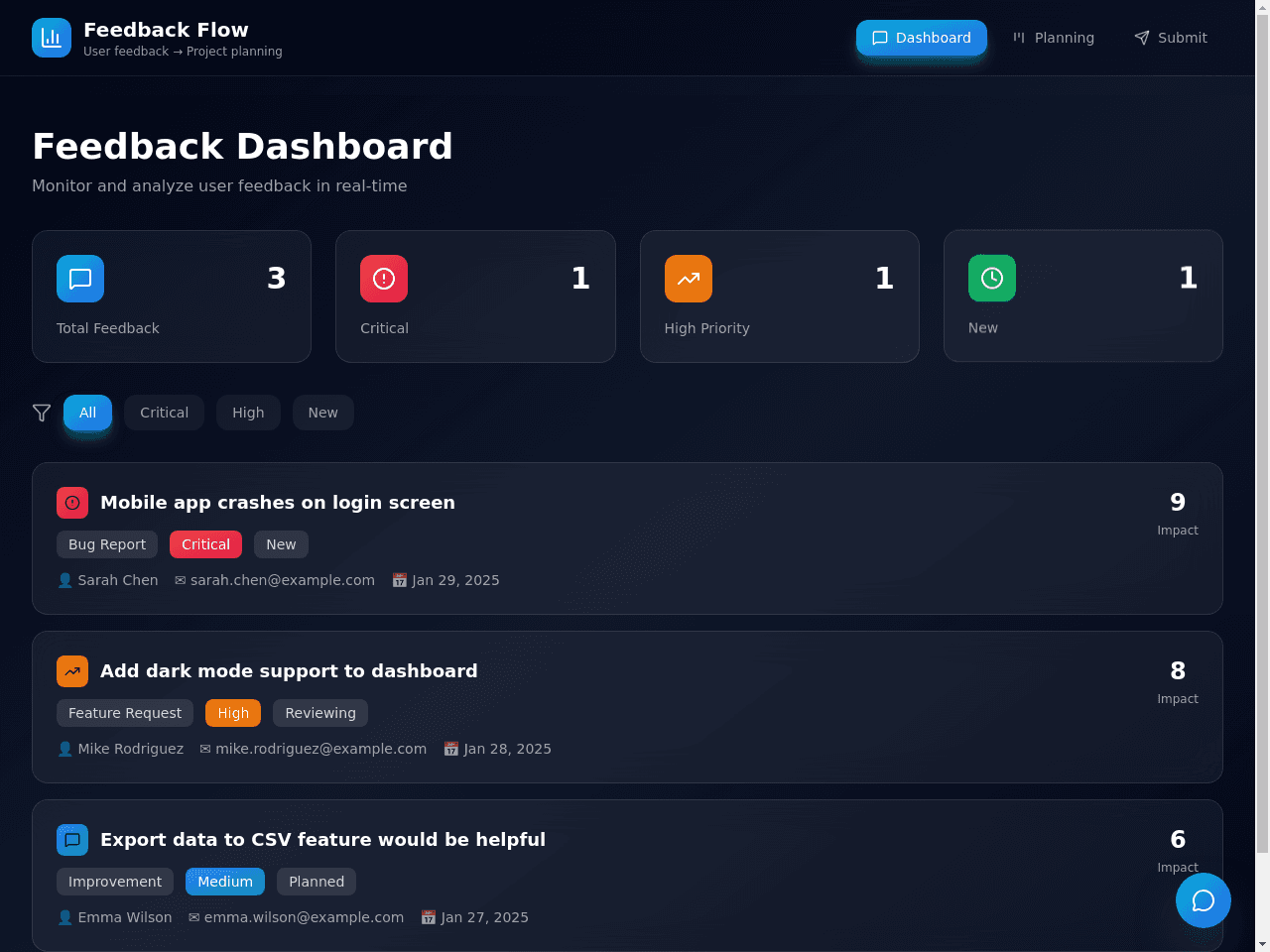Click the New status badge on crash card
The image size is (1270, 952).
click(x=281, y=544)
